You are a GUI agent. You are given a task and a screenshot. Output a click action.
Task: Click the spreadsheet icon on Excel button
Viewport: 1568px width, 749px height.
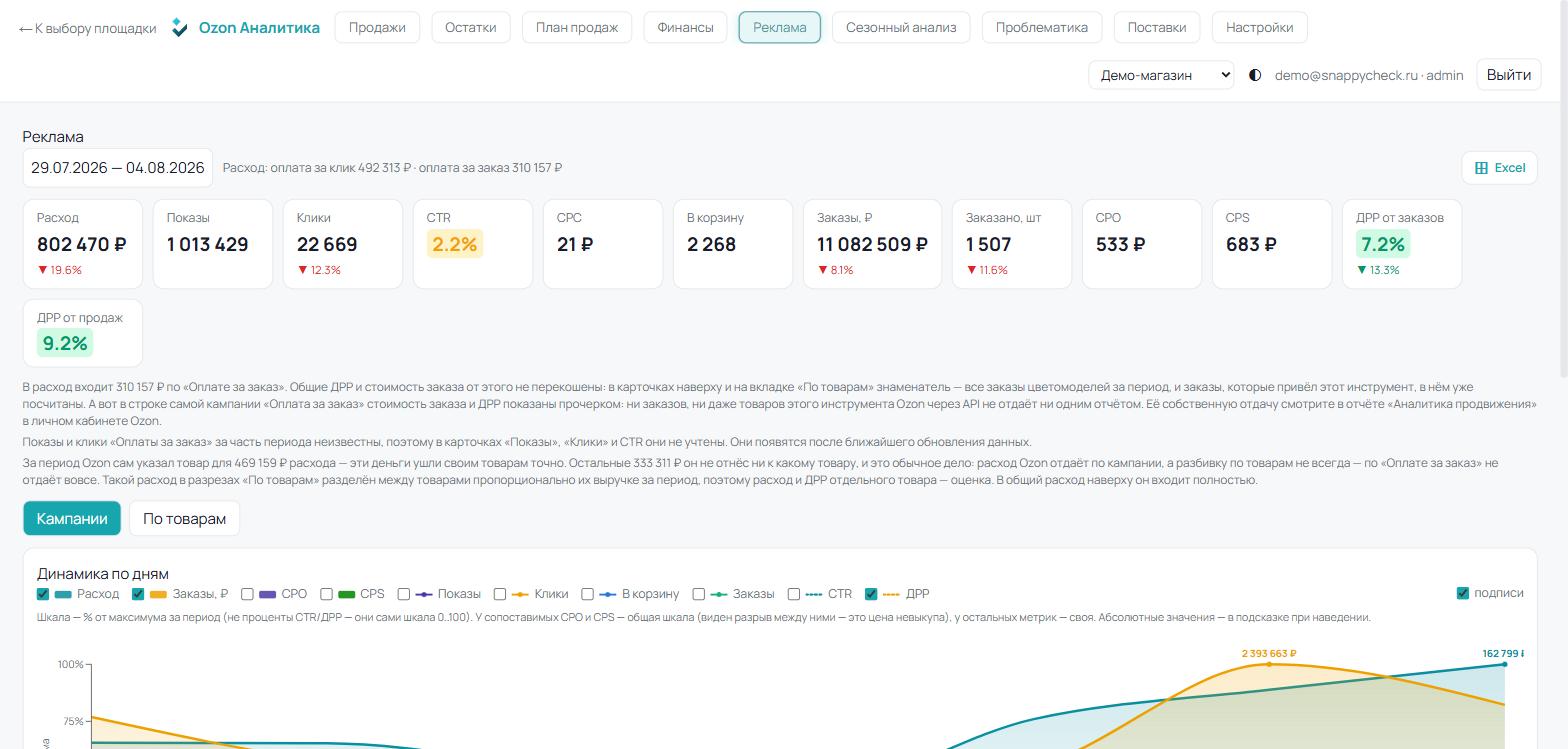point(1482,168)
